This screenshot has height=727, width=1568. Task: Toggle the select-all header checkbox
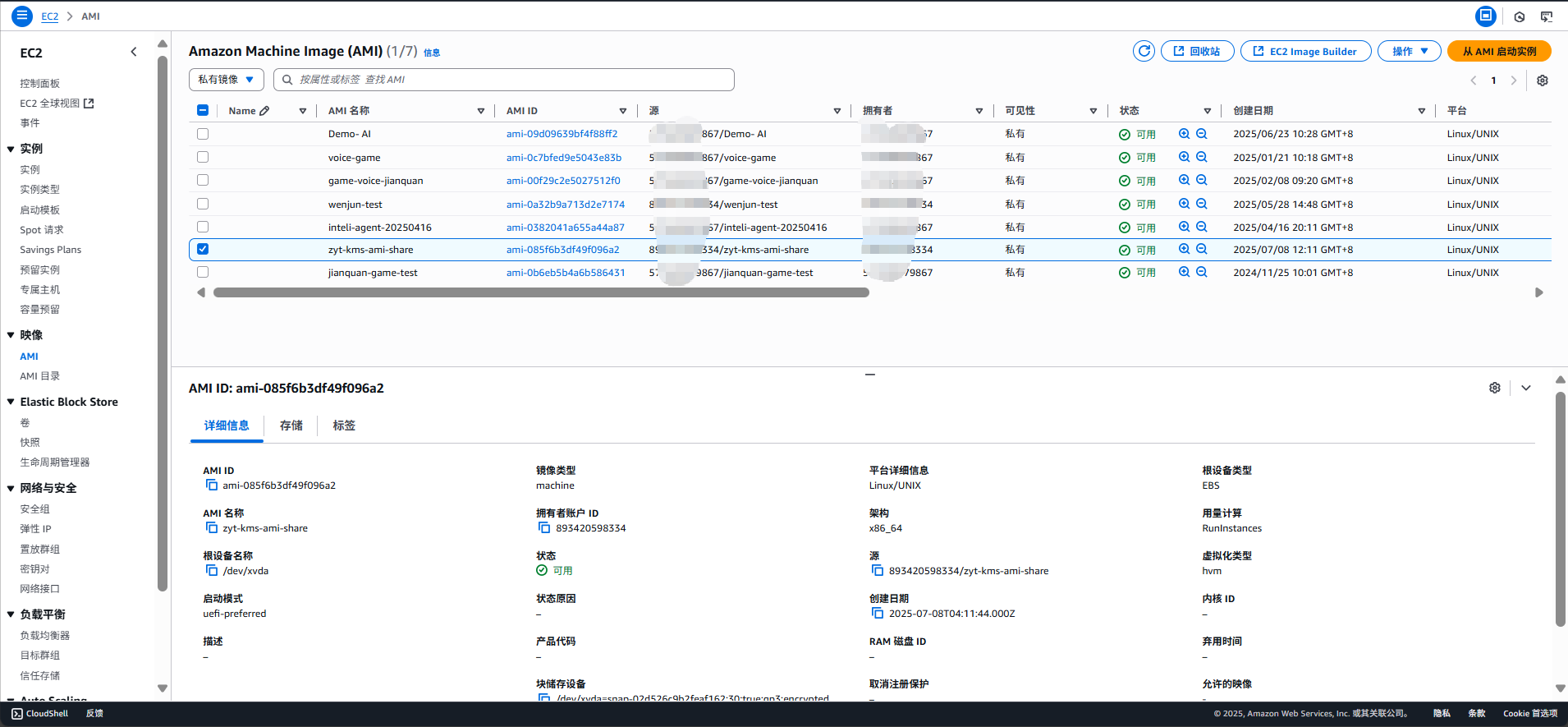pyautogui.click(x=203, y=110)
